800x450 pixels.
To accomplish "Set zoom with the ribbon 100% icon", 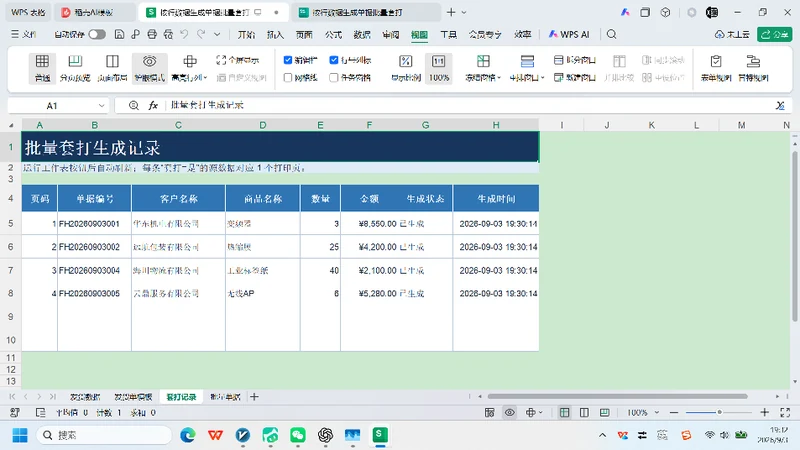I will click(438, 61).
